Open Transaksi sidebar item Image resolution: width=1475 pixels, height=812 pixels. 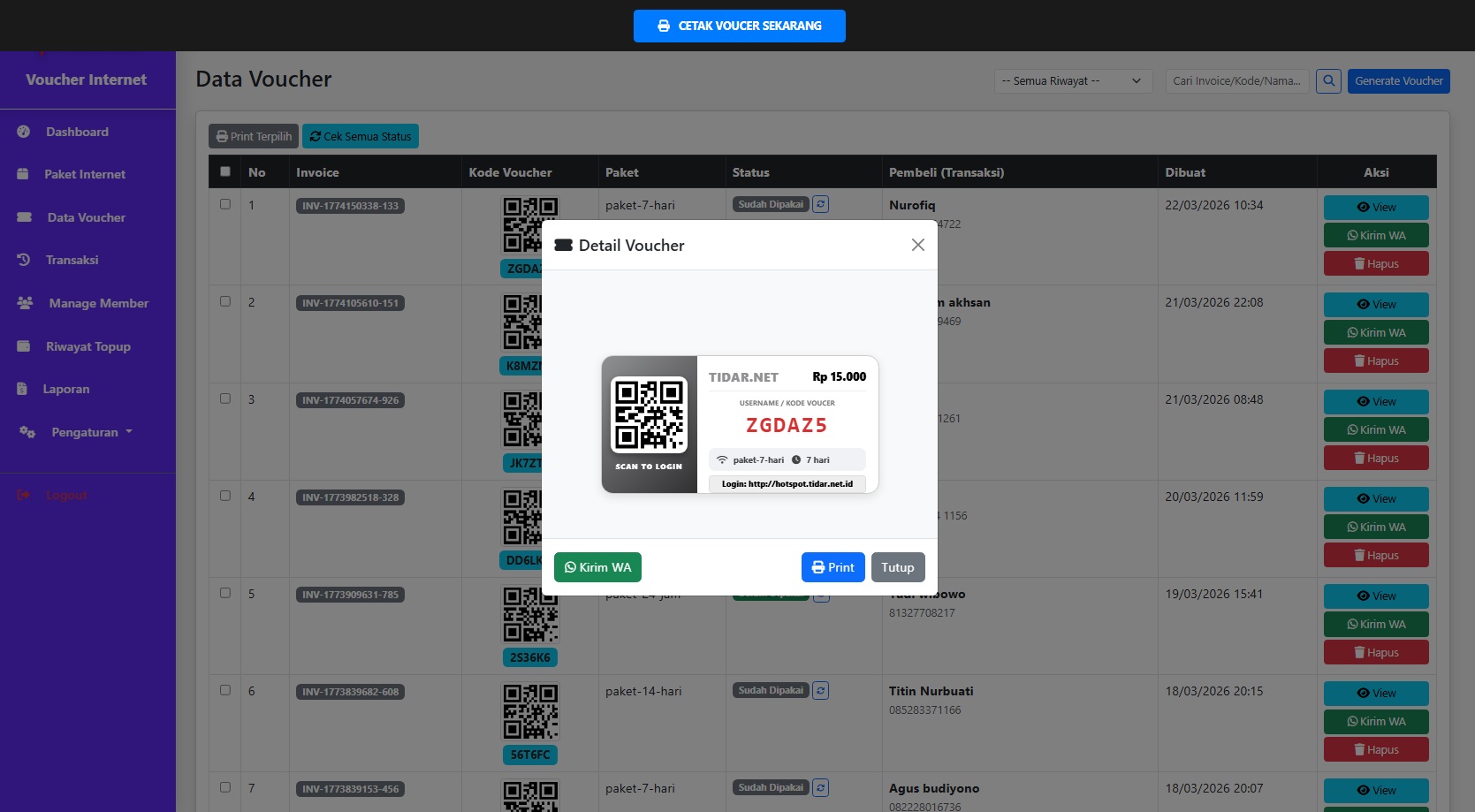point(72,260)
